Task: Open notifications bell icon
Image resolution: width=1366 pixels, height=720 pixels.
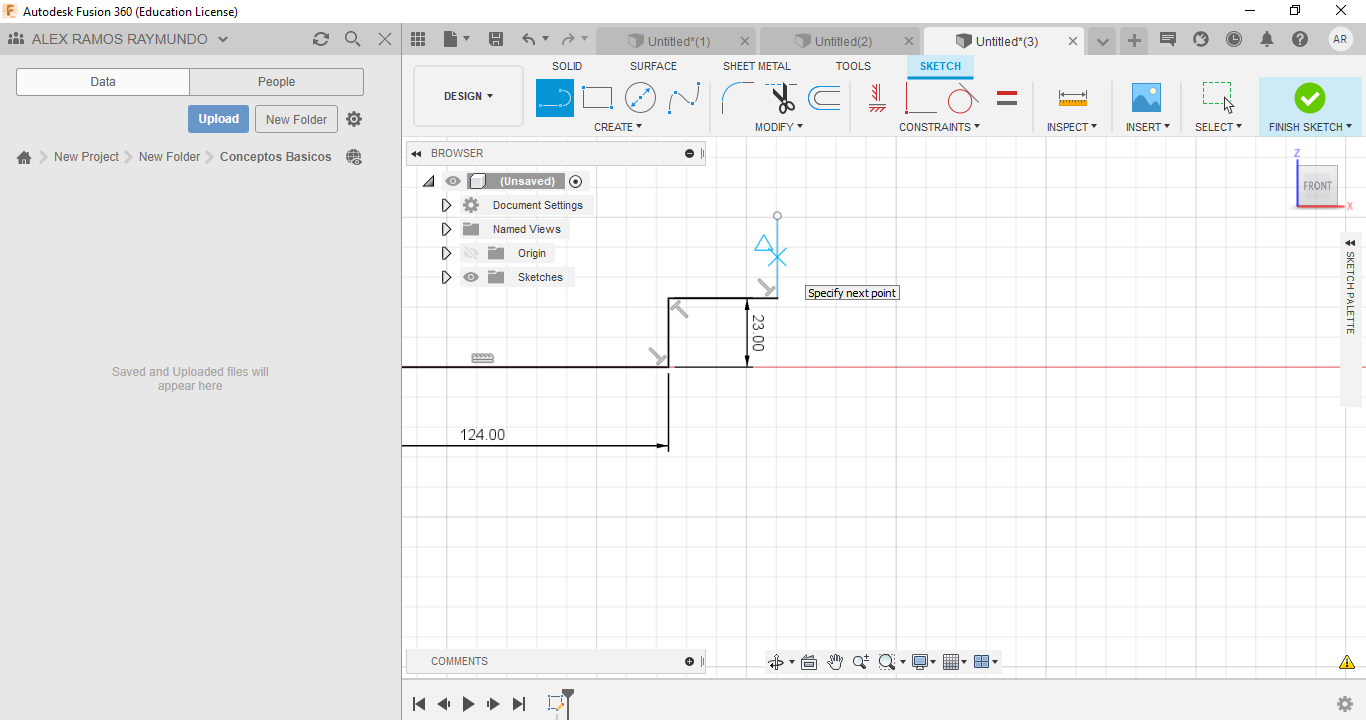Action: pos(1267,40)
